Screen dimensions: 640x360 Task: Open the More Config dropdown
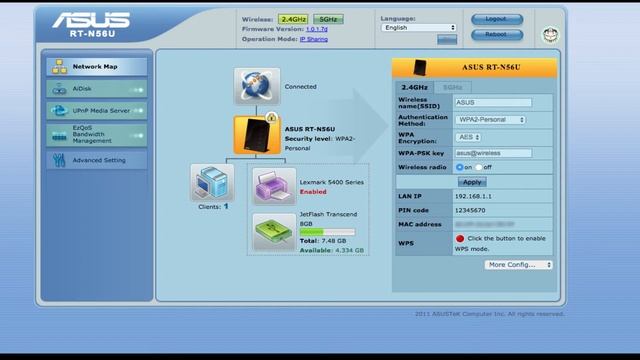[519, 265]
